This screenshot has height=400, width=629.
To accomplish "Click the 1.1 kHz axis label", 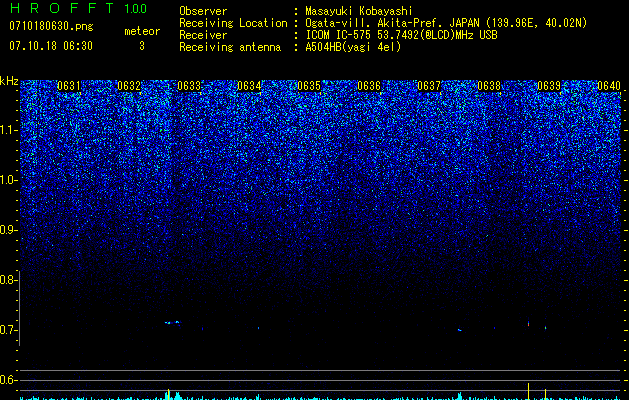I will click(8, 130).
